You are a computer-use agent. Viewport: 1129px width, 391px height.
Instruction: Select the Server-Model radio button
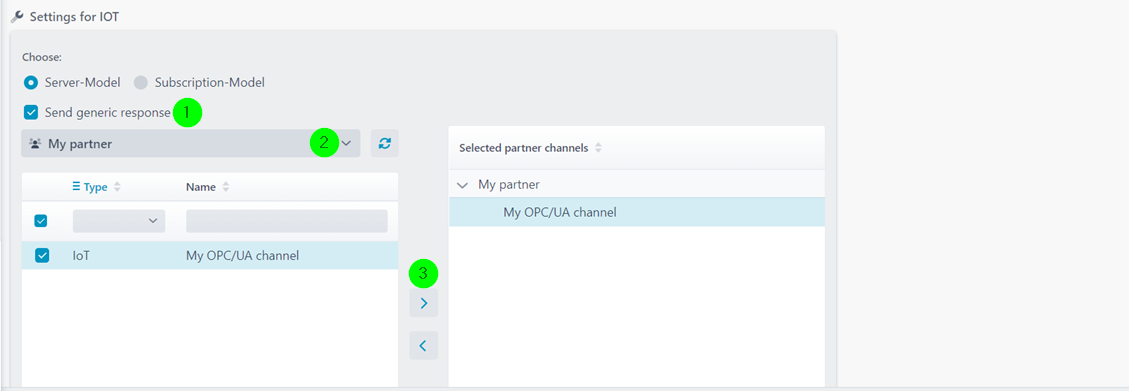(x=31, y=82)
